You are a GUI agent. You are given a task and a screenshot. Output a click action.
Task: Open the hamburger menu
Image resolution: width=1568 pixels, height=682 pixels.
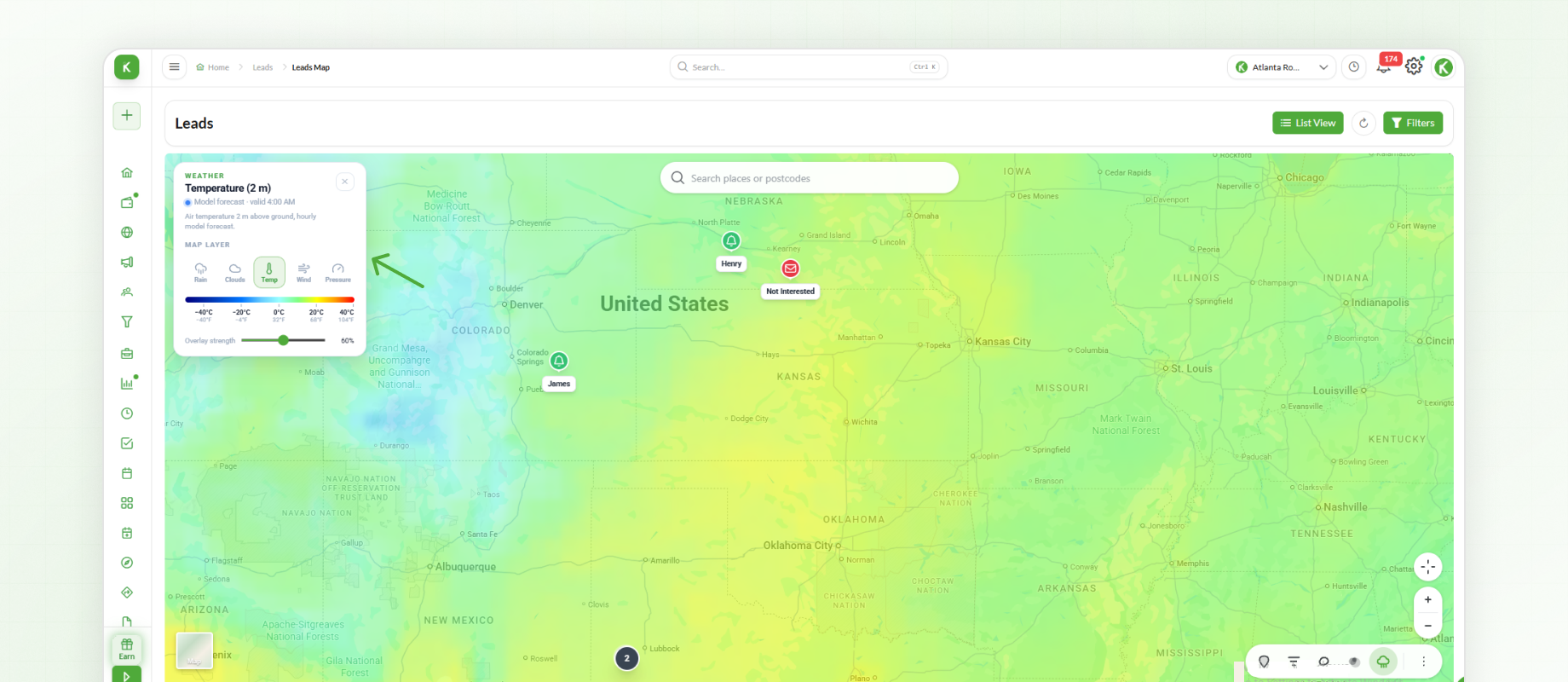pyautogui.click(x=174, y=67)
